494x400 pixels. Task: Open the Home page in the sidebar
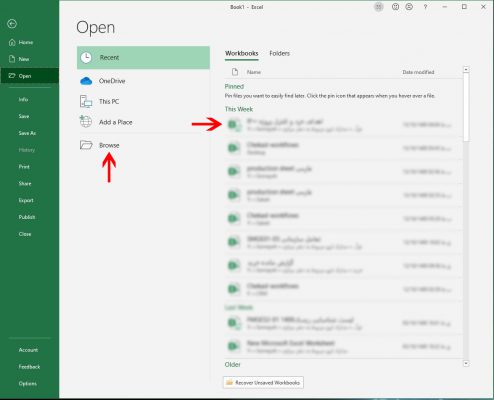click(x=29, y=42)
